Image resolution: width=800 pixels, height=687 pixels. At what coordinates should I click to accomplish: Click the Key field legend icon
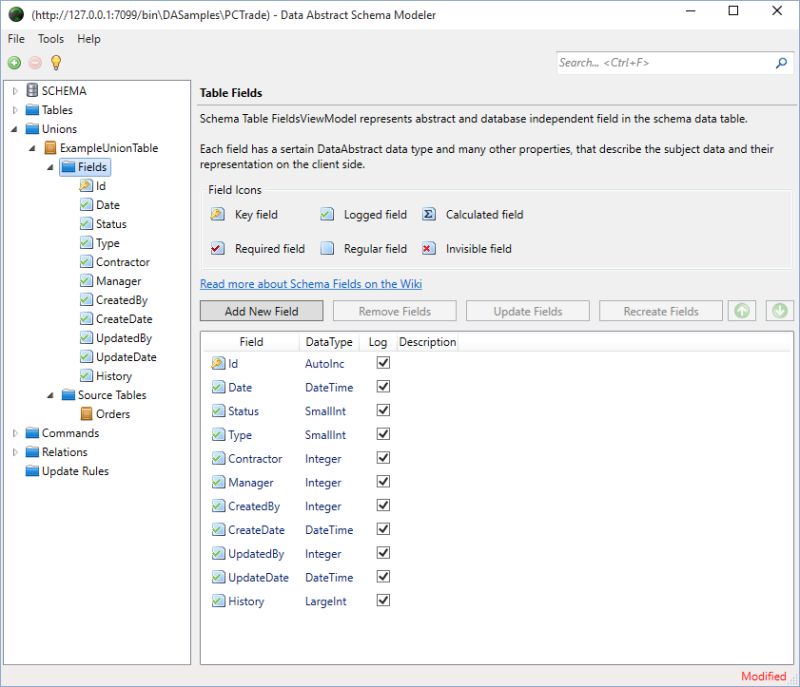217,214
